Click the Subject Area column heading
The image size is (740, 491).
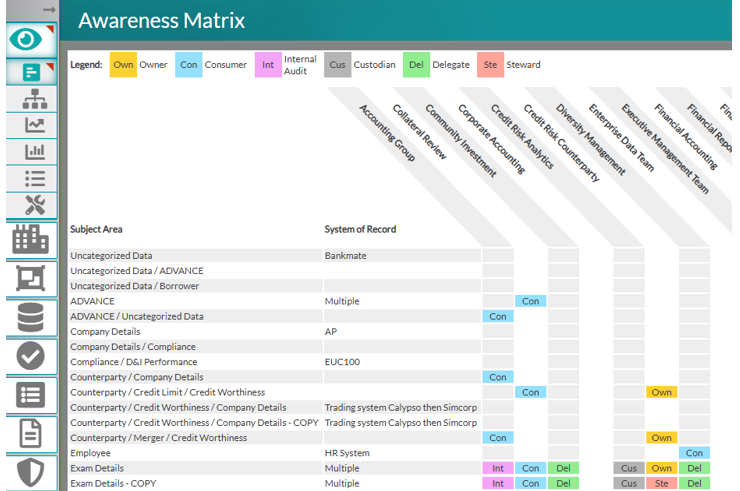pyautogui.click(x=96, y=229)
